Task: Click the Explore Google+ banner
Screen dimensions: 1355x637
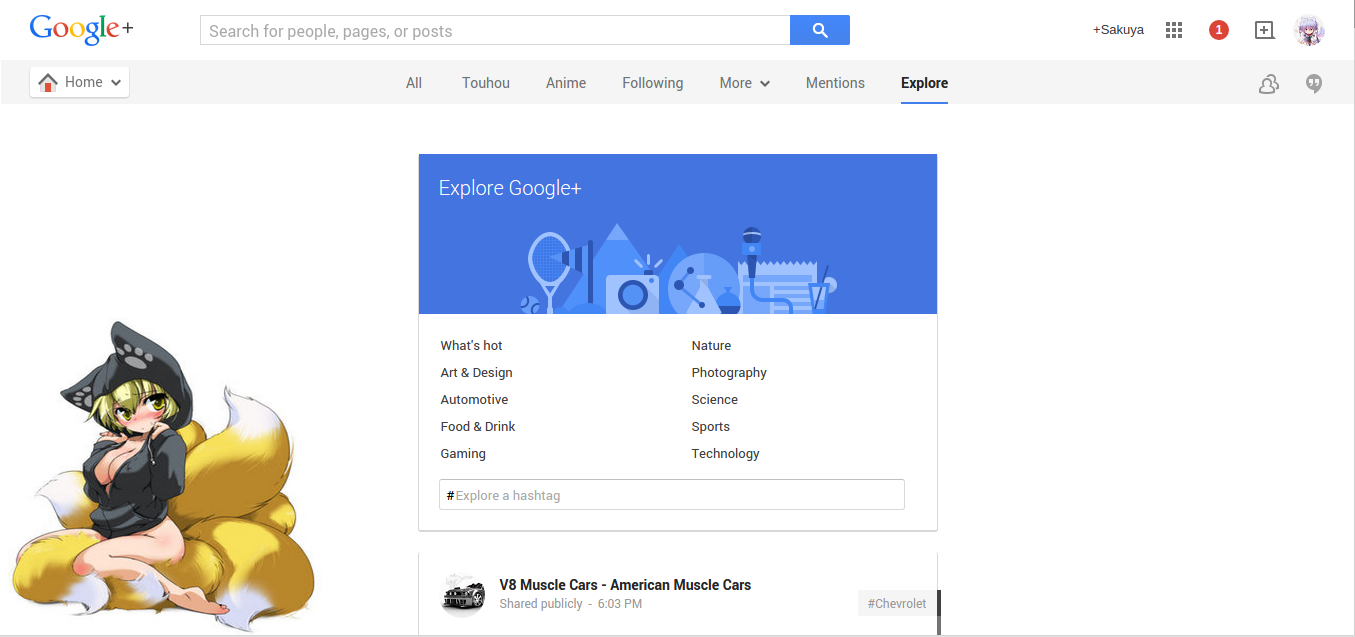Action: [x=678, y=234]
